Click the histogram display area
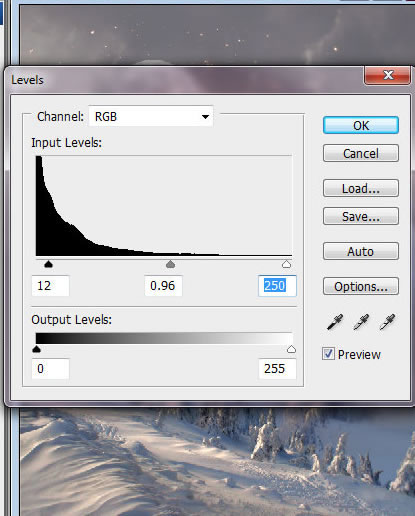This screenshot has width=415, height=516. point(164,206)
